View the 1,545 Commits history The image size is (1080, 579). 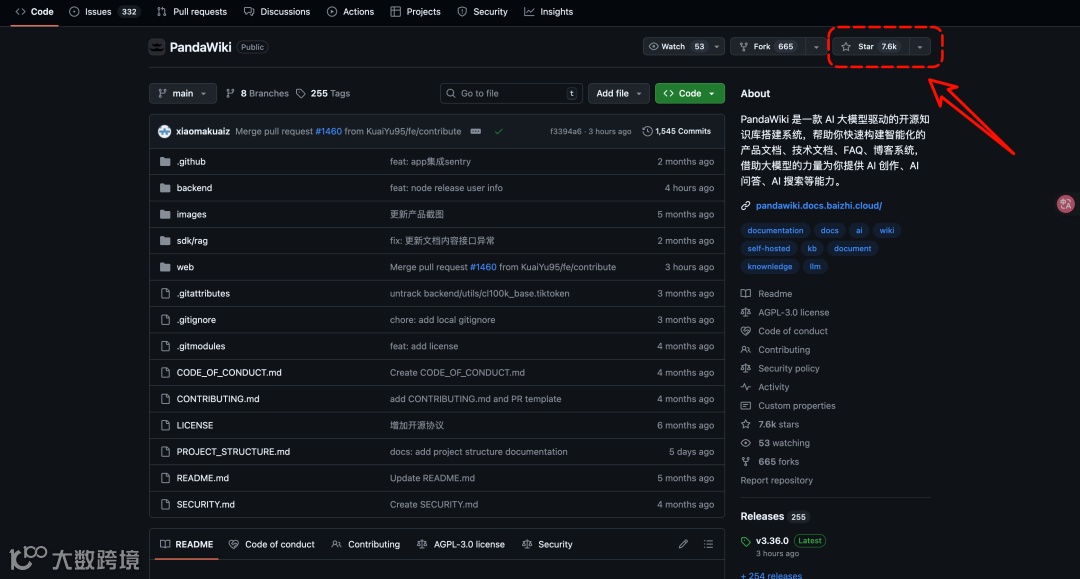pyautogui.click(x=676, y=131)
